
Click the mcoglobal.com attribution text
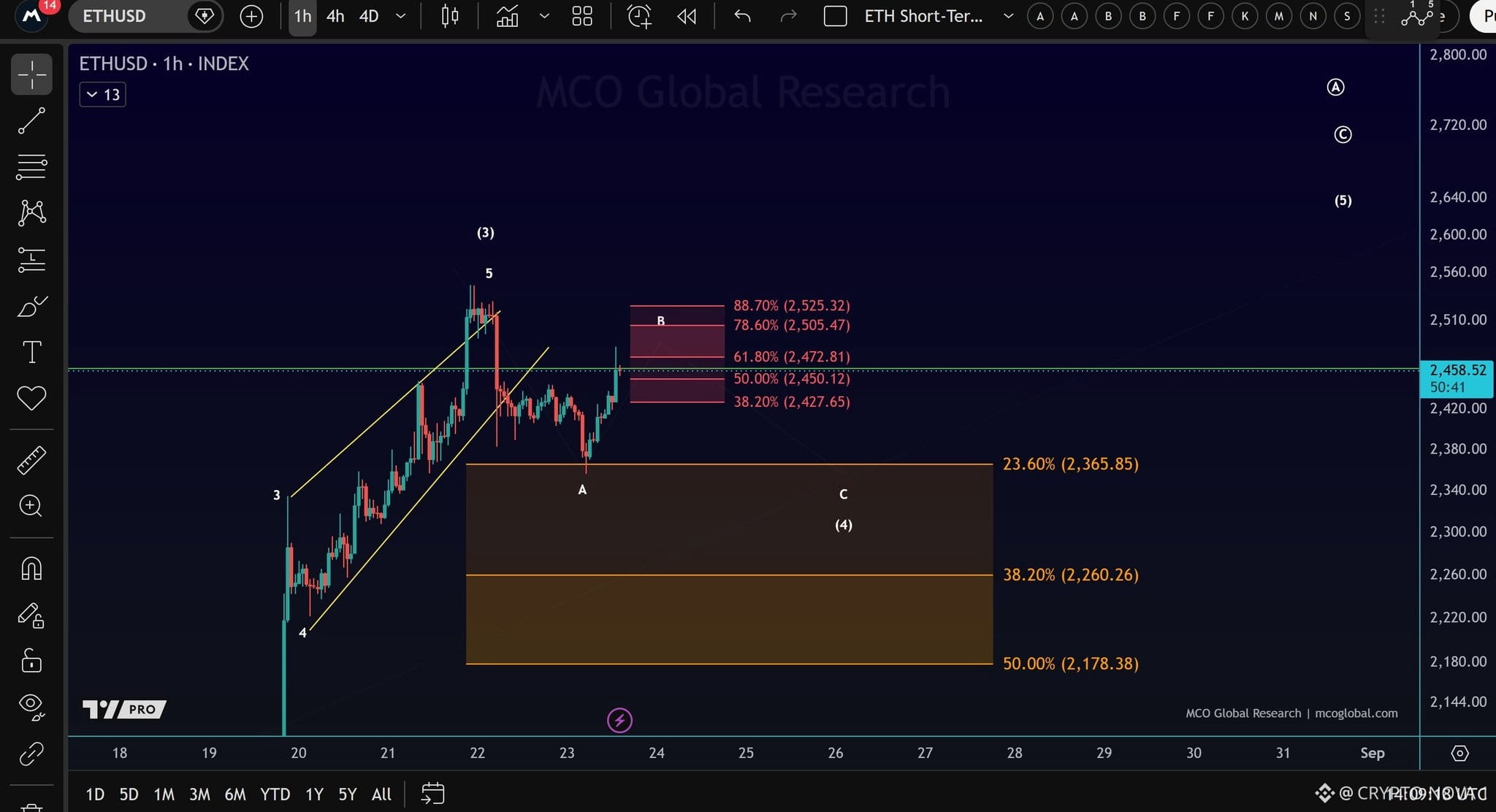coord(1356,713)
